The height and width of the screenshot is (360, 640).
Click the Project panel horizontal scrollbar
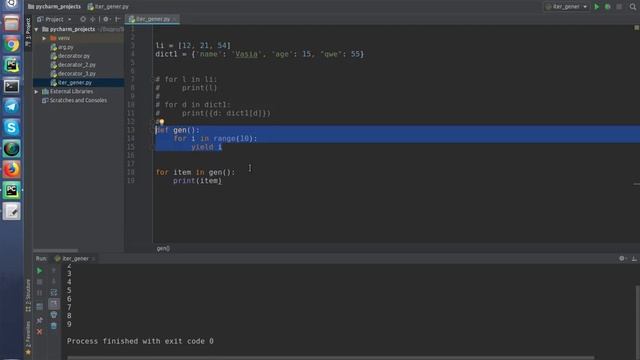coord(56,250)
